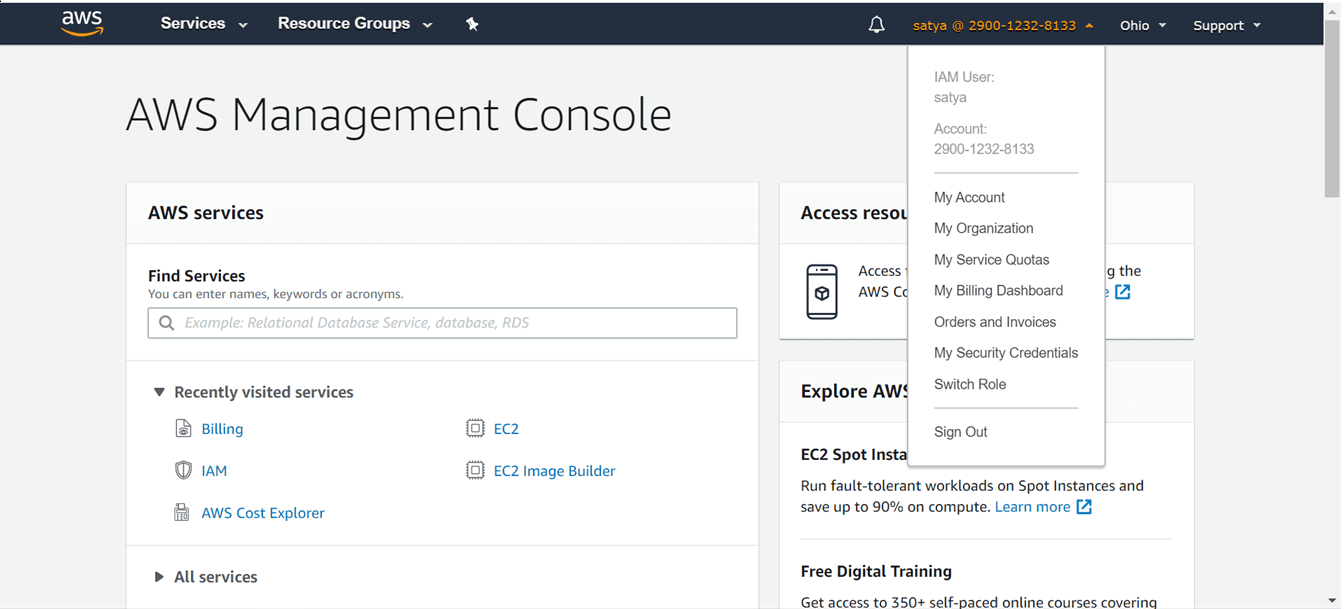Collapse the Recently visited services section

coord(159,392)
